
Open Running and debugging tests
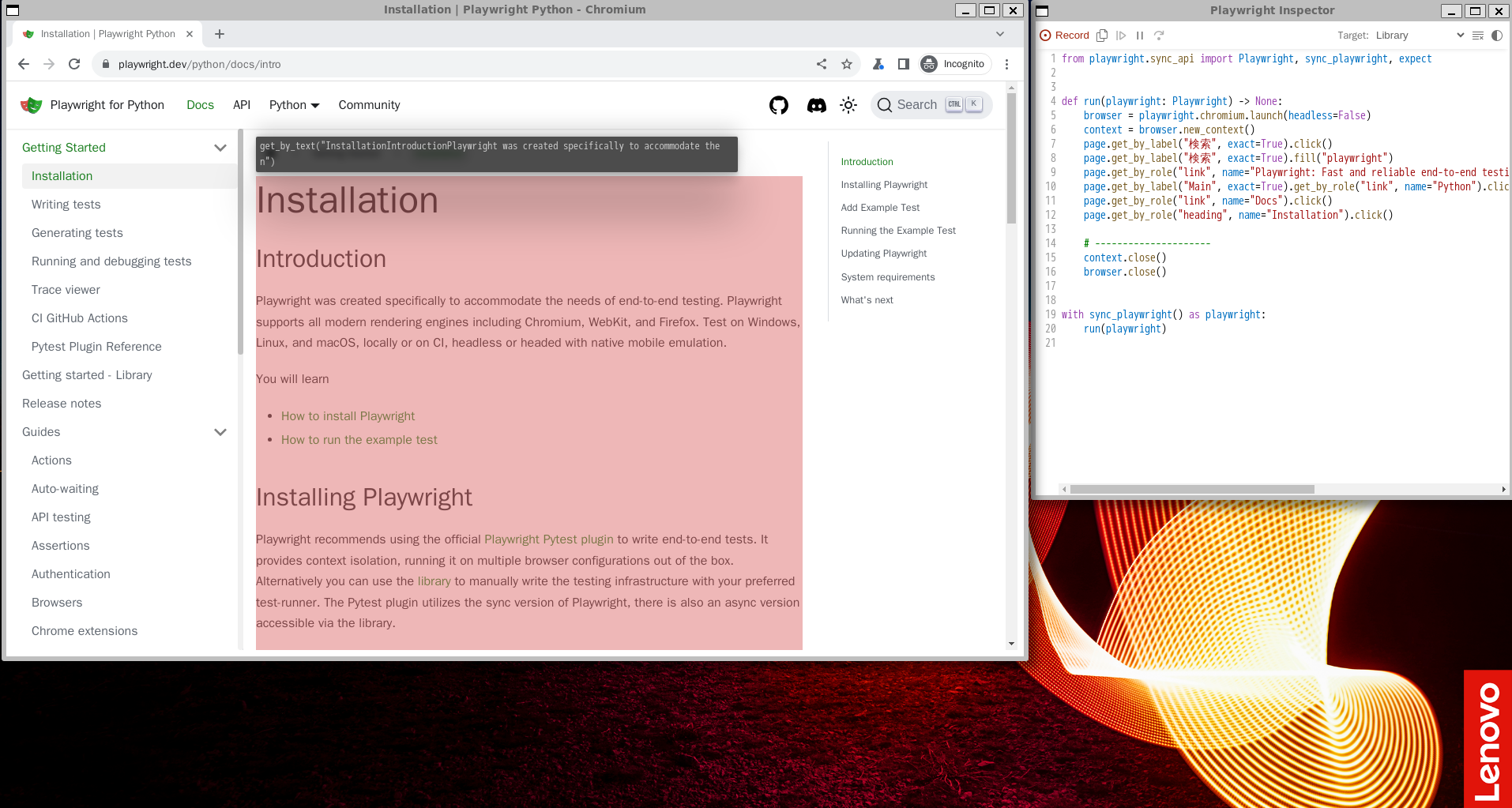[130, 261]
